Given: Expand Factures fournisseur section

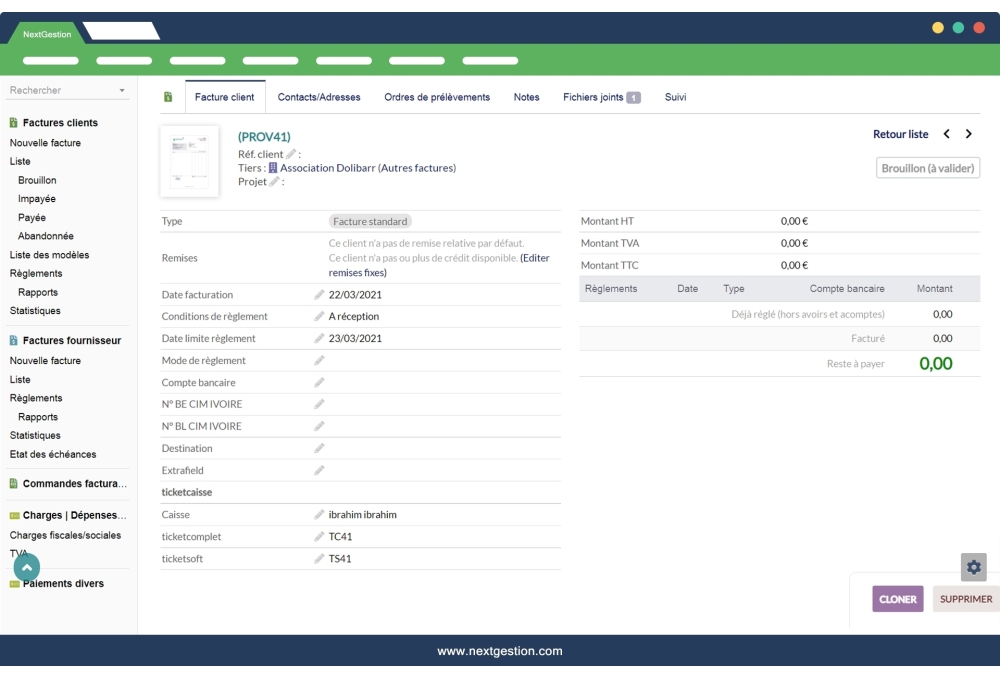Looking at the screenshot, I should pos(71,341).
